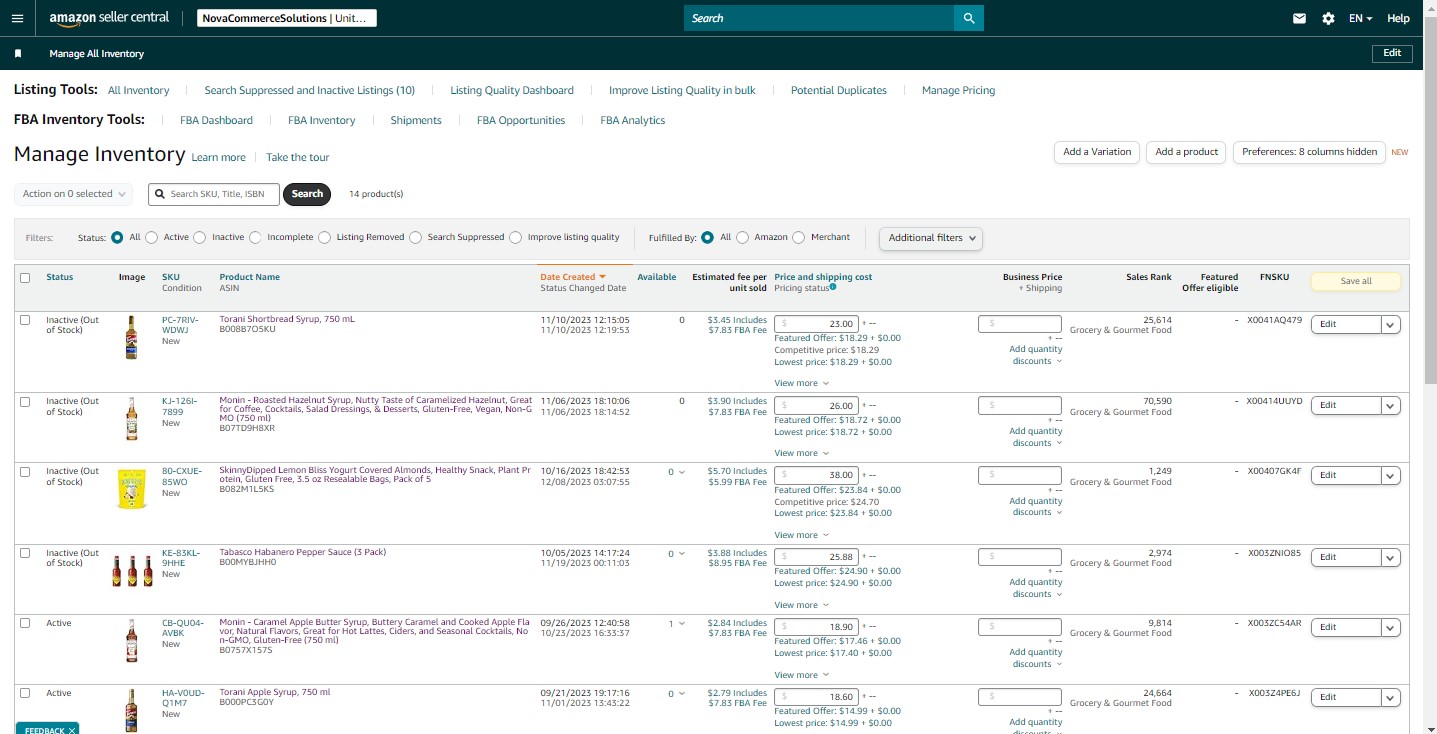Open the Action on 0 selected dropdown
This screenshot has height=734, width=1437.
tap(74, 194)
